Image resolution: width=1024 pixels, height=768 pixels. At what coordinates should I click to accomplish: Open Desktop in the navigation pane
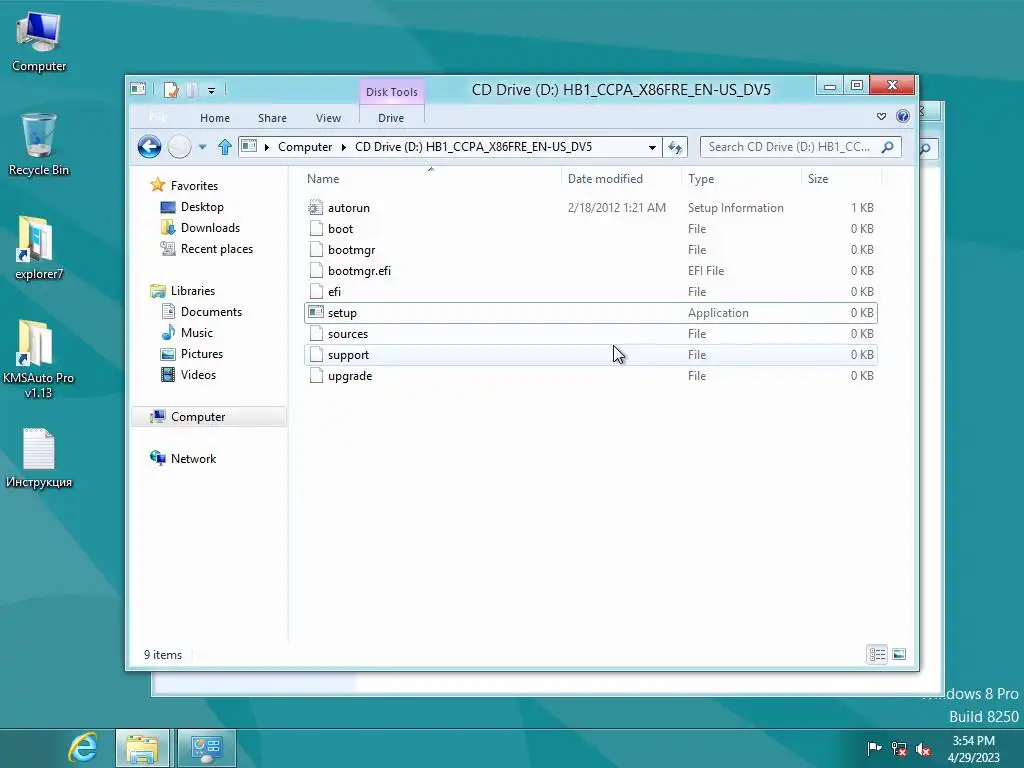[202, 207]
